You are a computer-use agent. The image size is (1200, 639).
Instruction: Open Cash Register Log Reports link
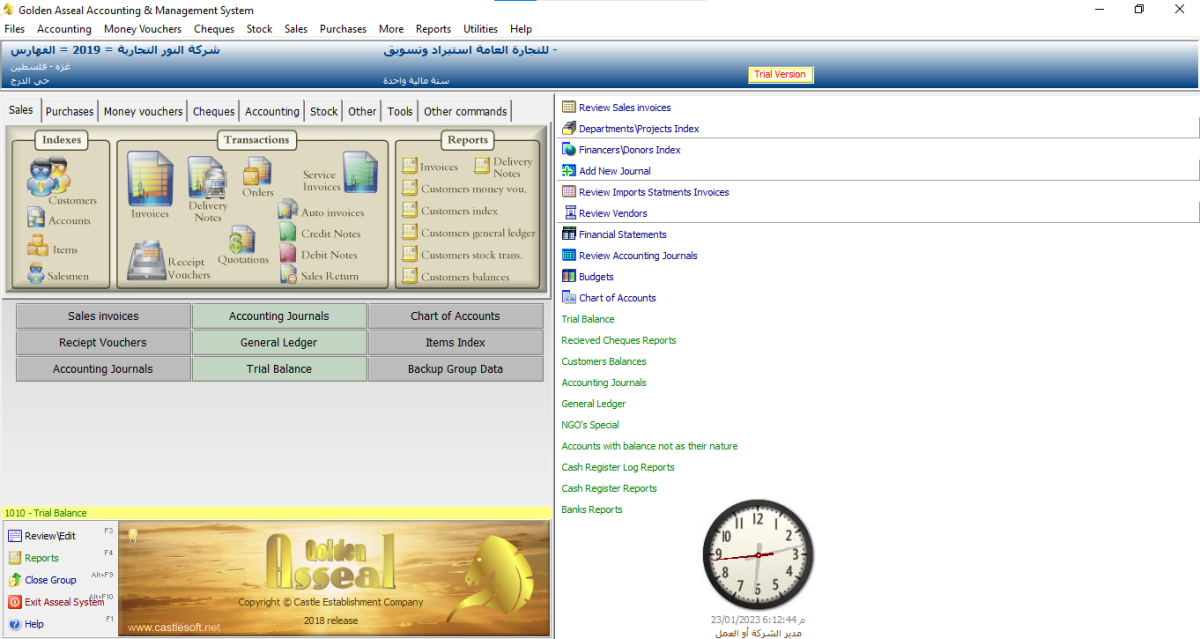click(617, 468)
